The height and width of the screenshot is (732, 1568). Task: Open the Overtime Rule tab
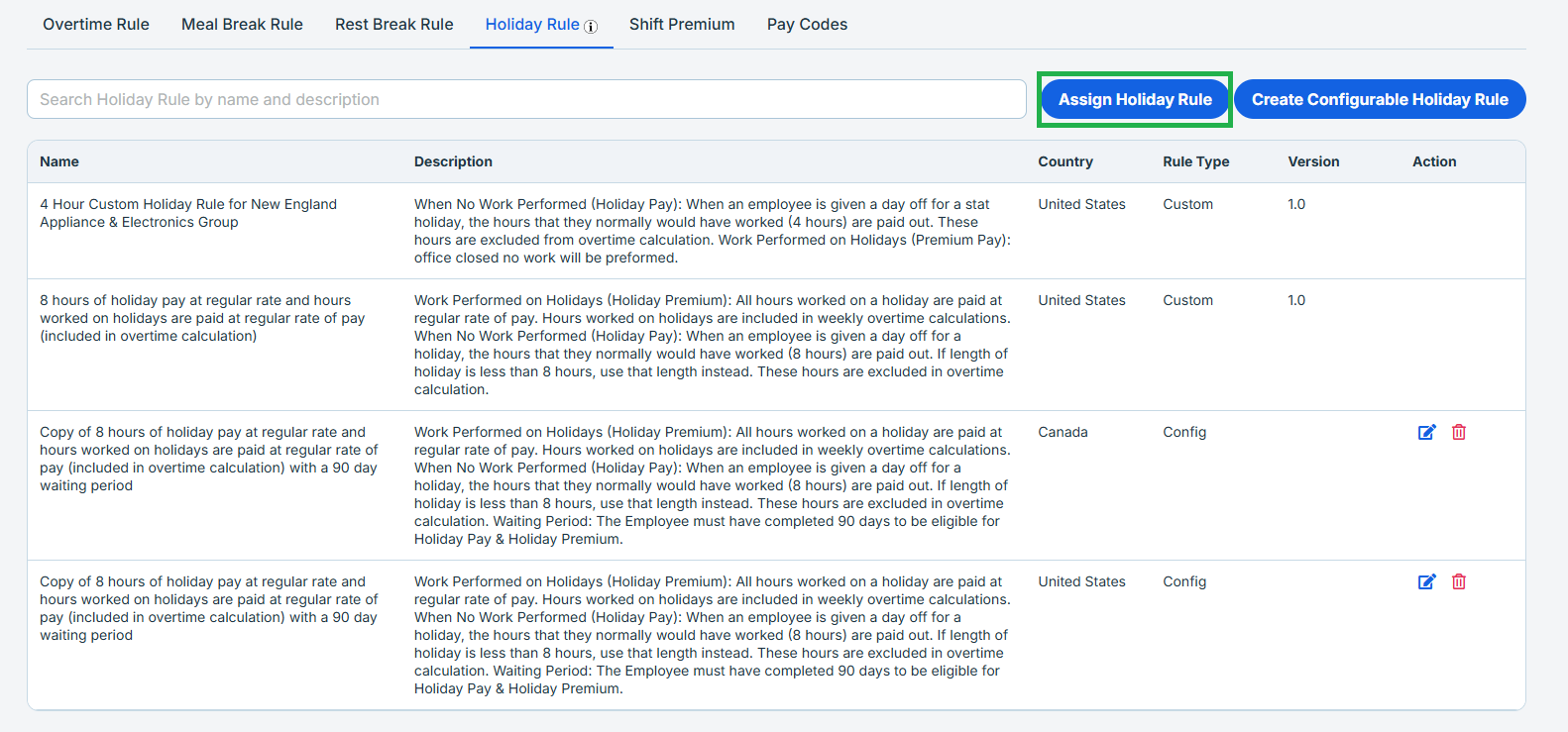96,24
